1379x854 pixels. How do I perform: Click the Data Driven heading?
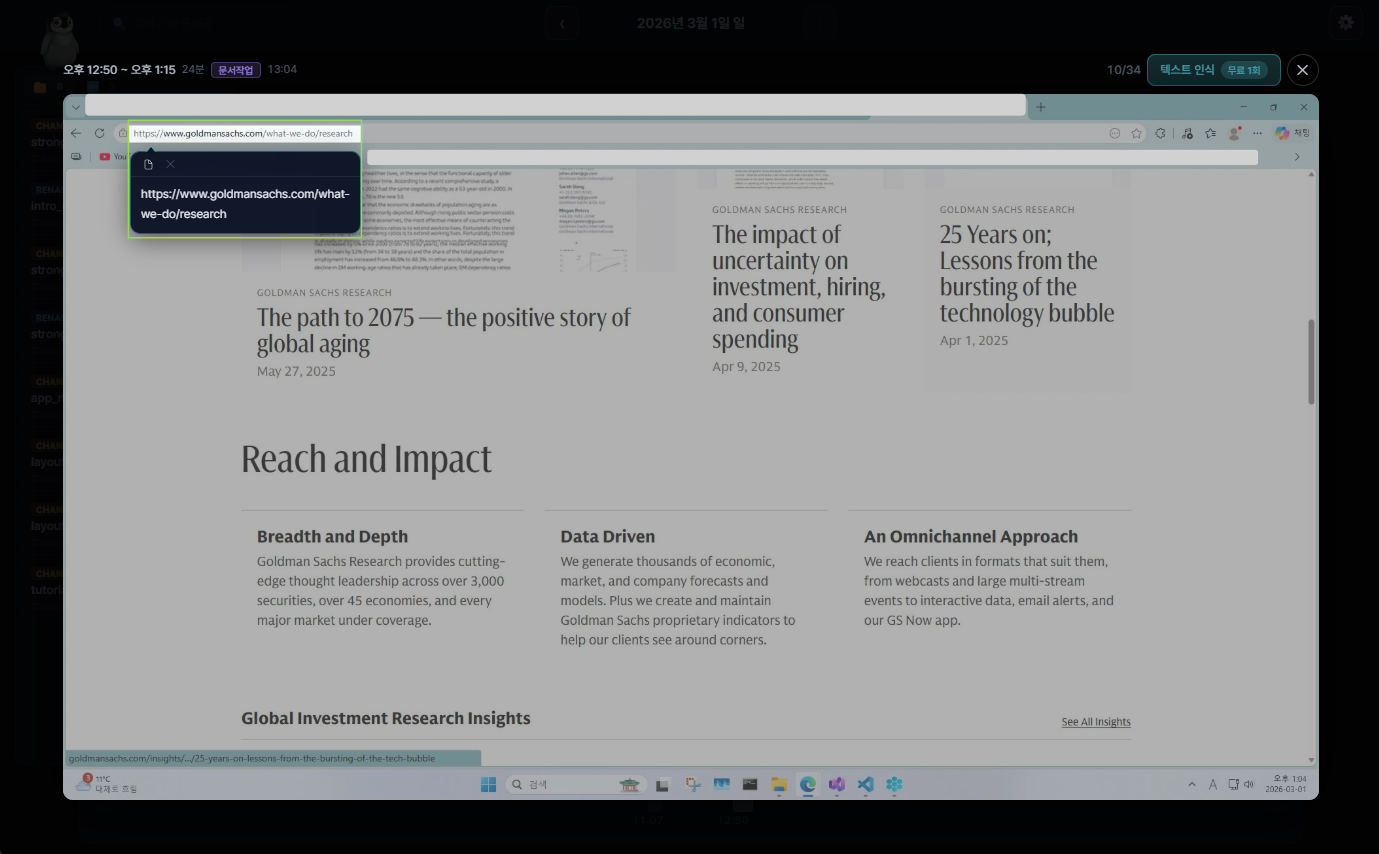(x=608, y=537)
